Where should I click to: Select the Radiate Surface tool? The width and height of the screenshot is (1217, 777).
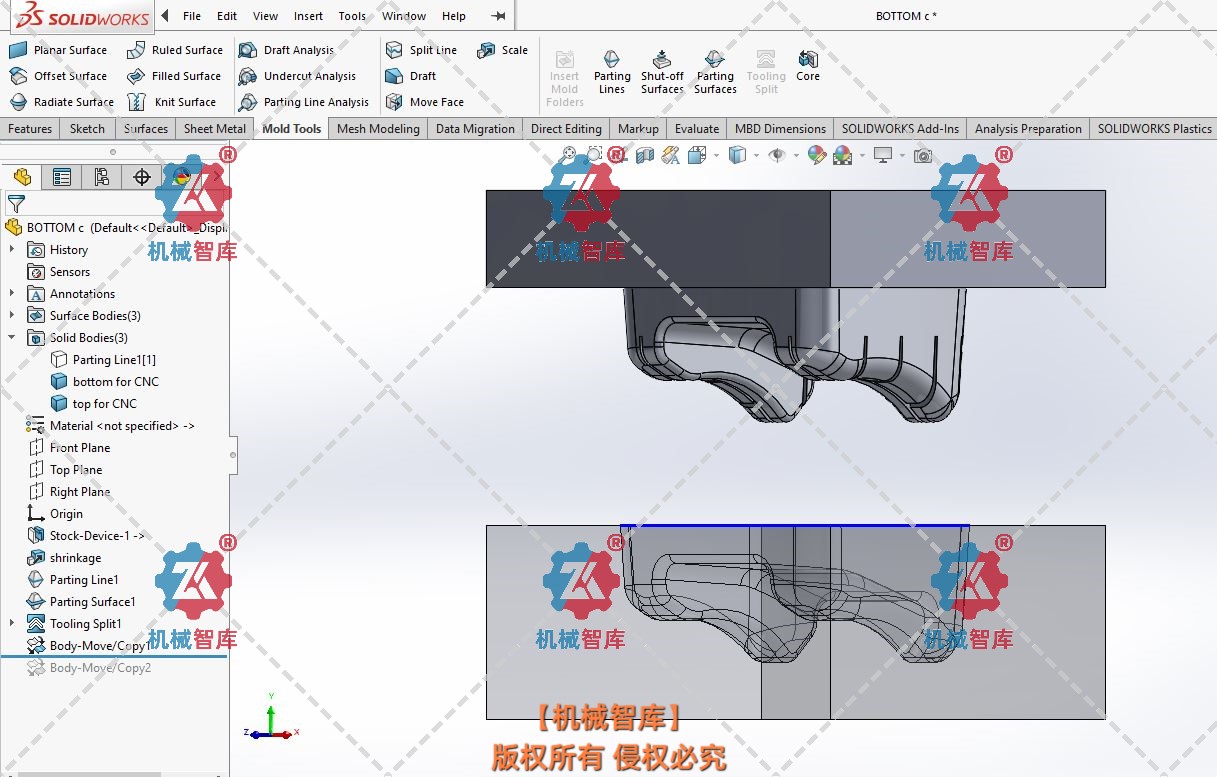(x=62, y=102)
